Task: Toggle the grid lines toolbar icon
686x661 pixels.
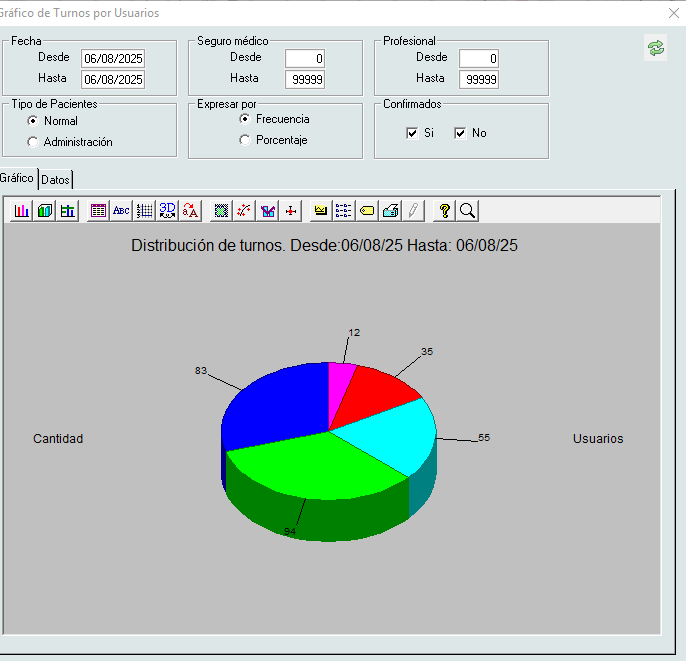Action: [144, 210]
